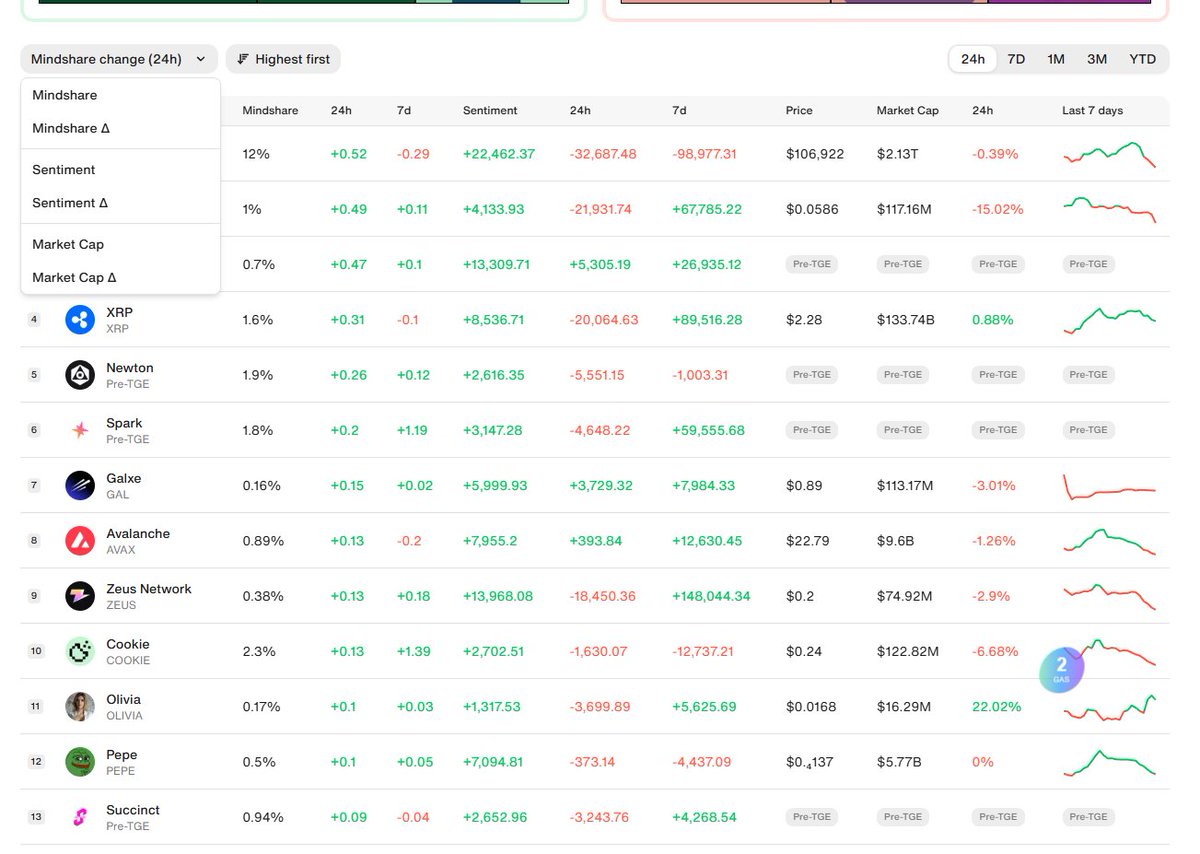This screenshot has height=854, width=1200.
Task: Switch to the 3M timeframe tab
Action: click(x=1097, y=59)
